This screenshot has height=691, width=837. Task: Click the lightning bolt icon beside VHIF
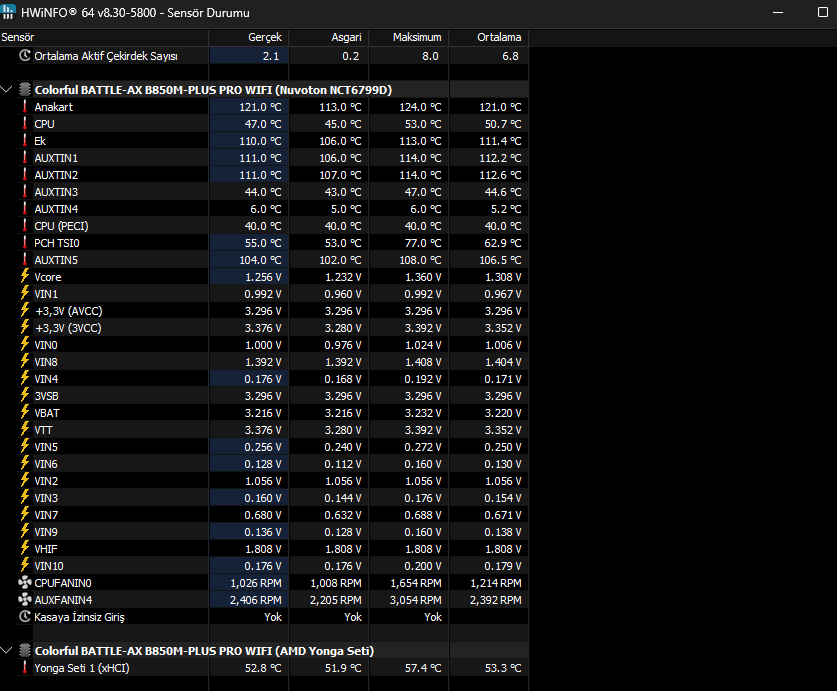point(25,548)
